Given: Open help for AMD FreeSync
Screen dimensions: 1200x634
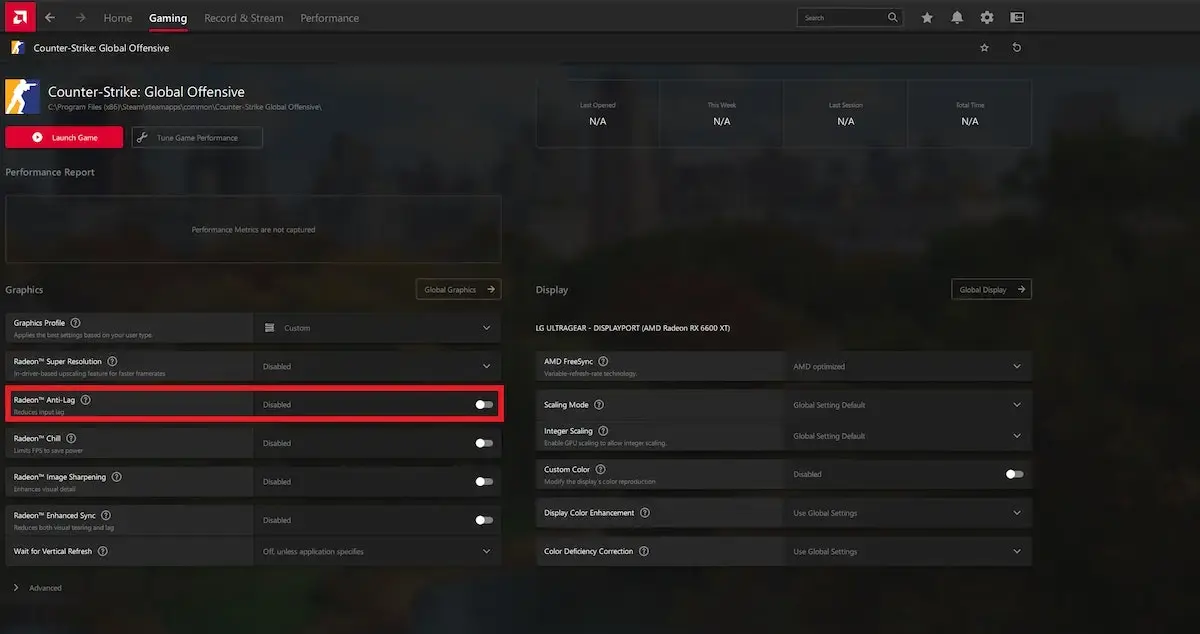Looking at the screenshot, I should [x=603, y=361].
